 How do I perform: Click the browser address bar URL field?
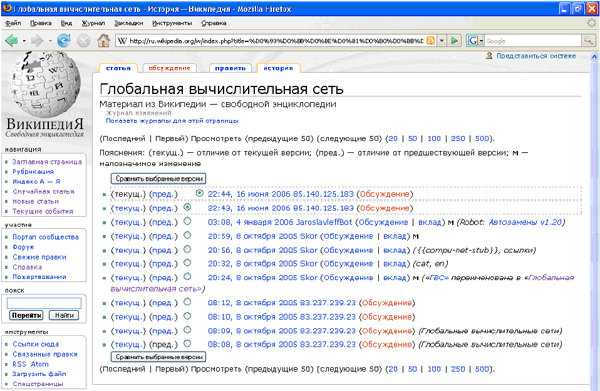pos(276,41)
